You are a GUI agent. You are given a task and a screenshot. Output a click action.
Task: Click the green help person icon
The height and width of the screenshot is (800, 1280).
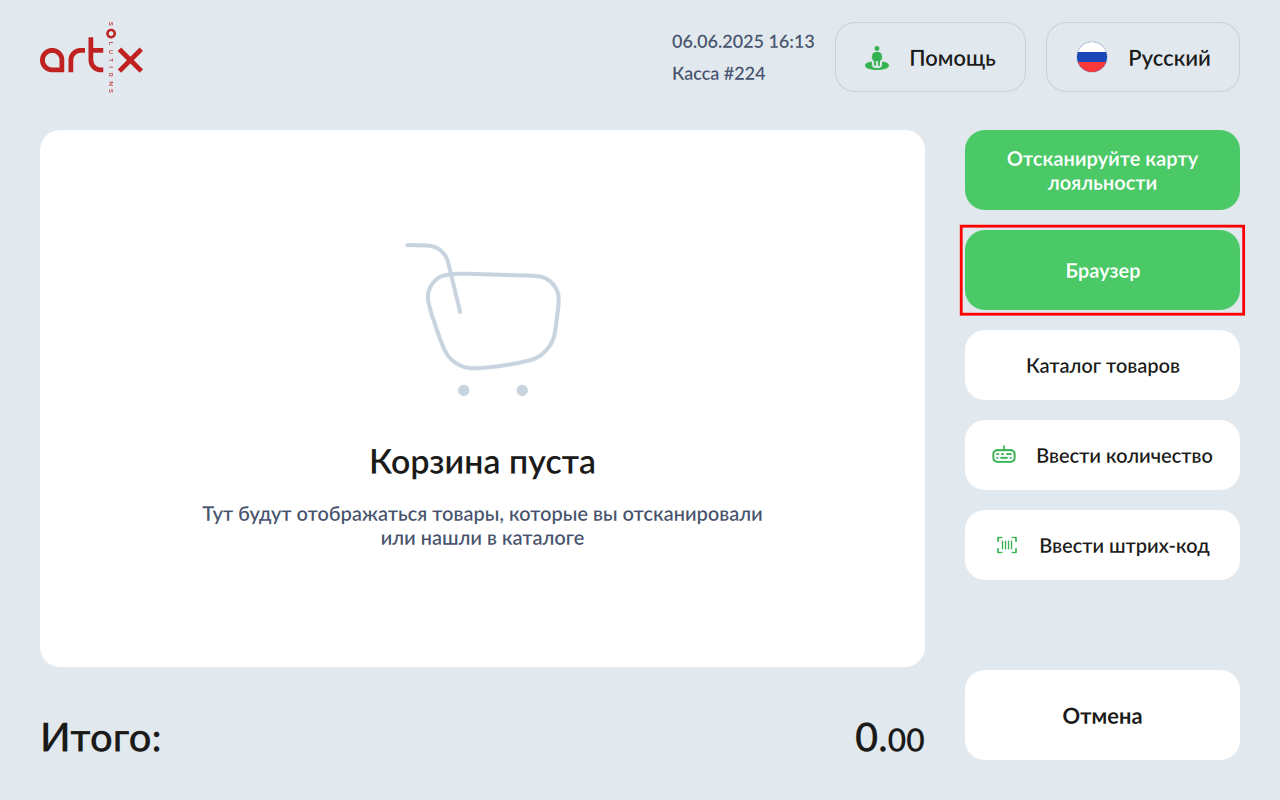tap(877, 58)
